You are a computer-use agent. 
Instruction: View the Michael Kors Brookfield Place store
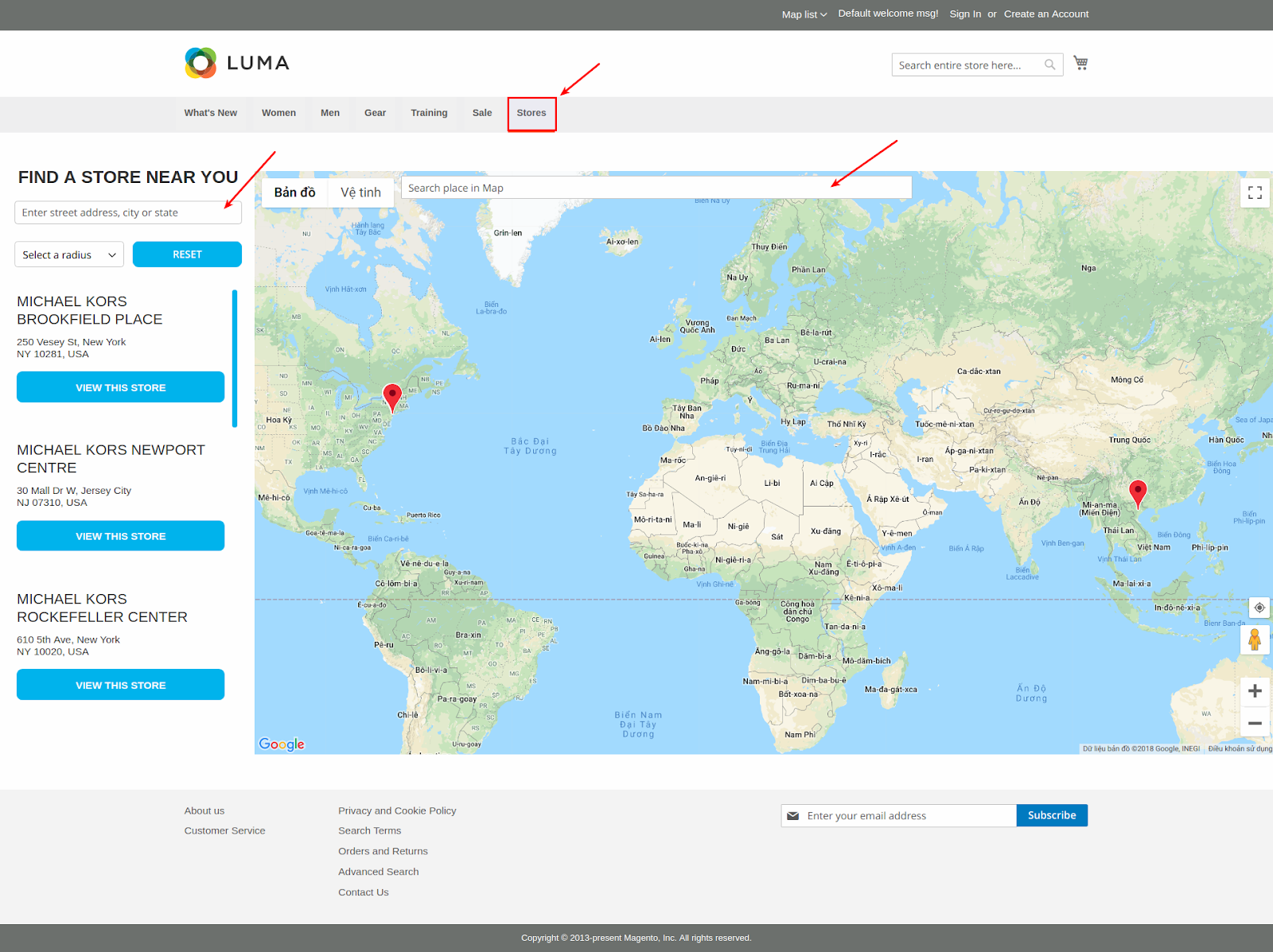121,387
